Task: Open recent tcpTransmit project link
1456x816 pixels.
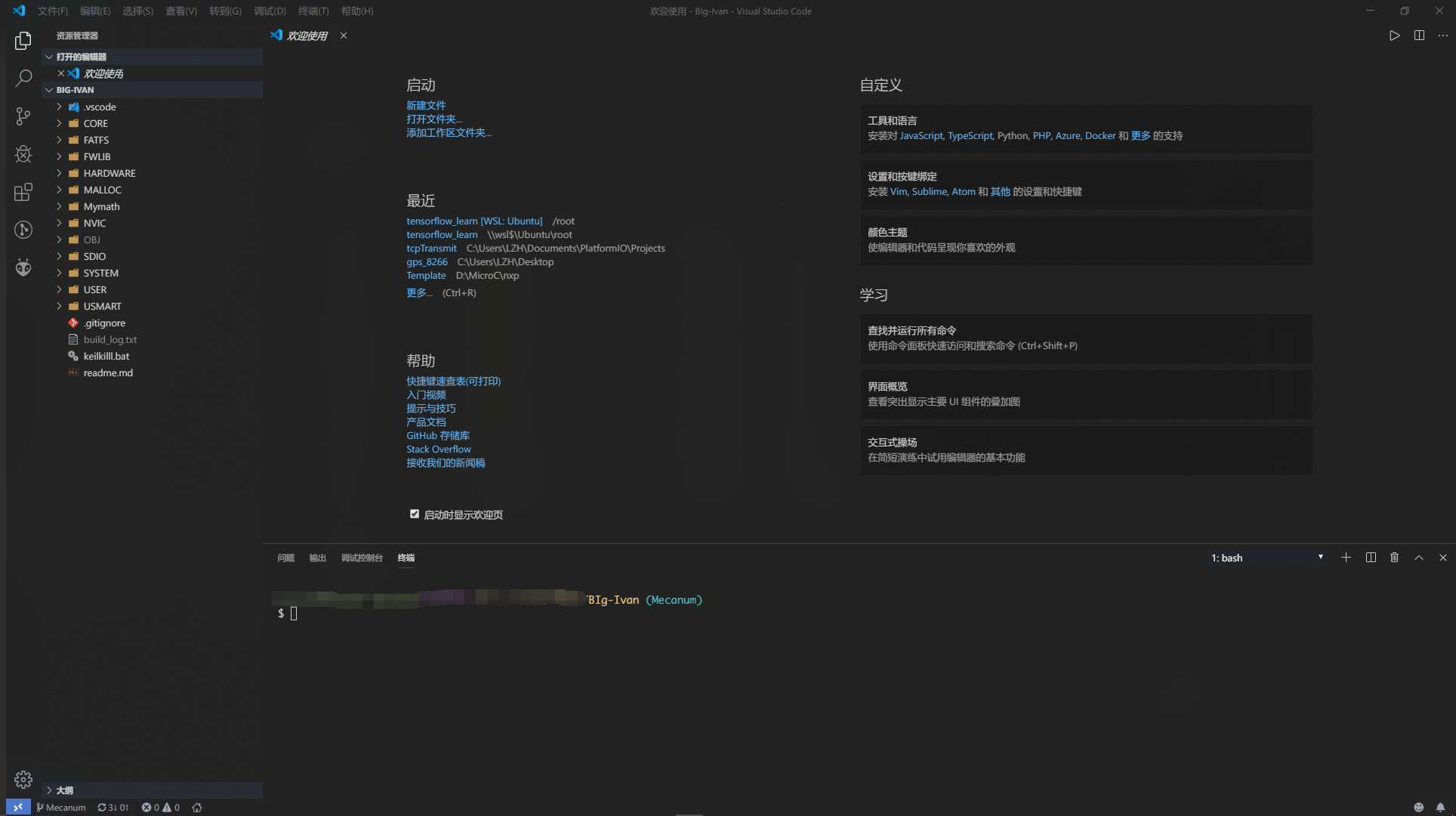Action: pos(431,248)
